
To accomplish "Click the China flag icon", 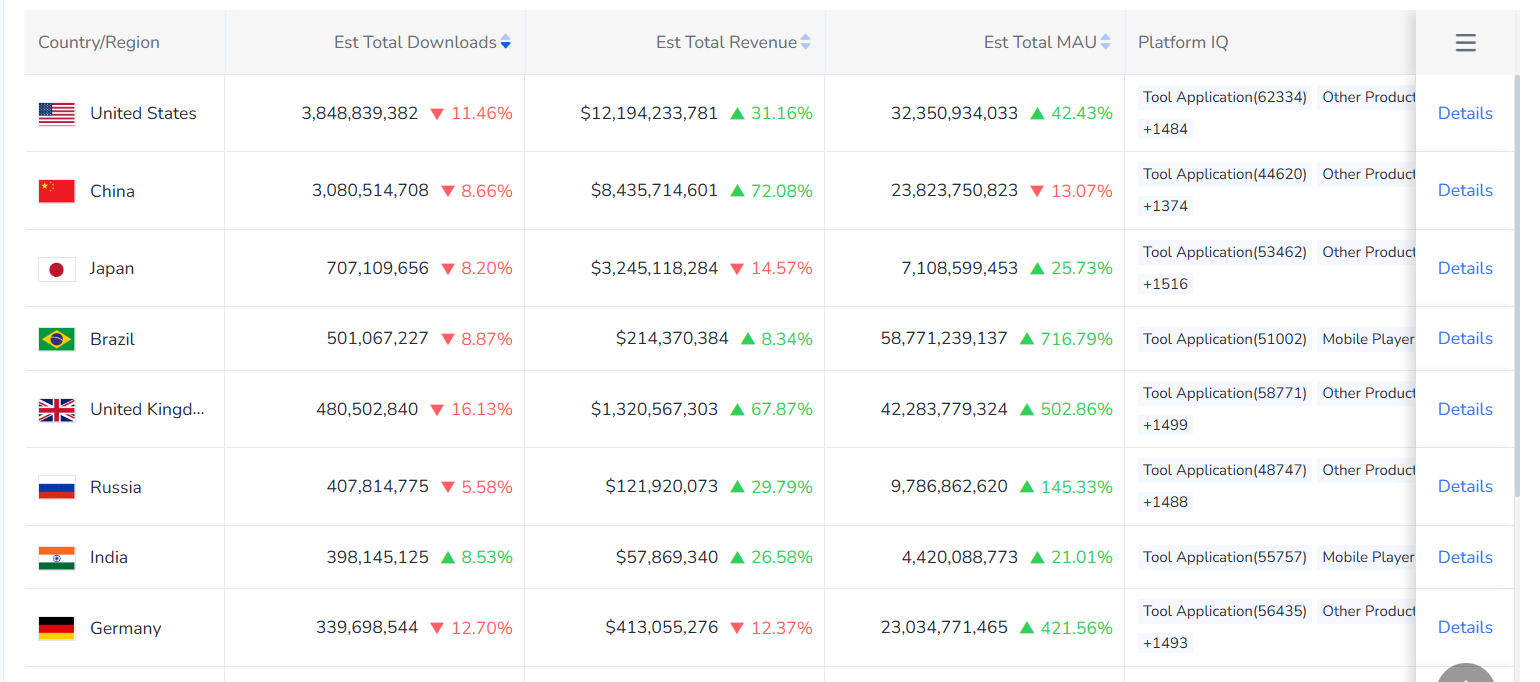I will 57,191.
